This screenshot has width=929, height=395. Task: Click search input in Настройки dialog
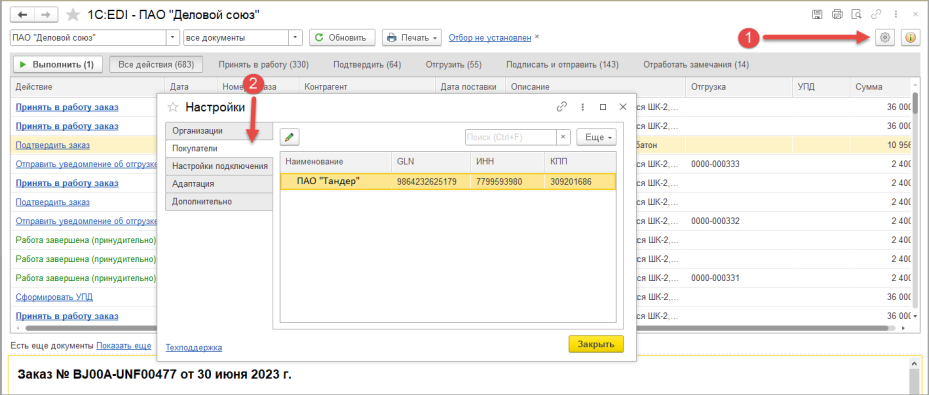[511, 137]
